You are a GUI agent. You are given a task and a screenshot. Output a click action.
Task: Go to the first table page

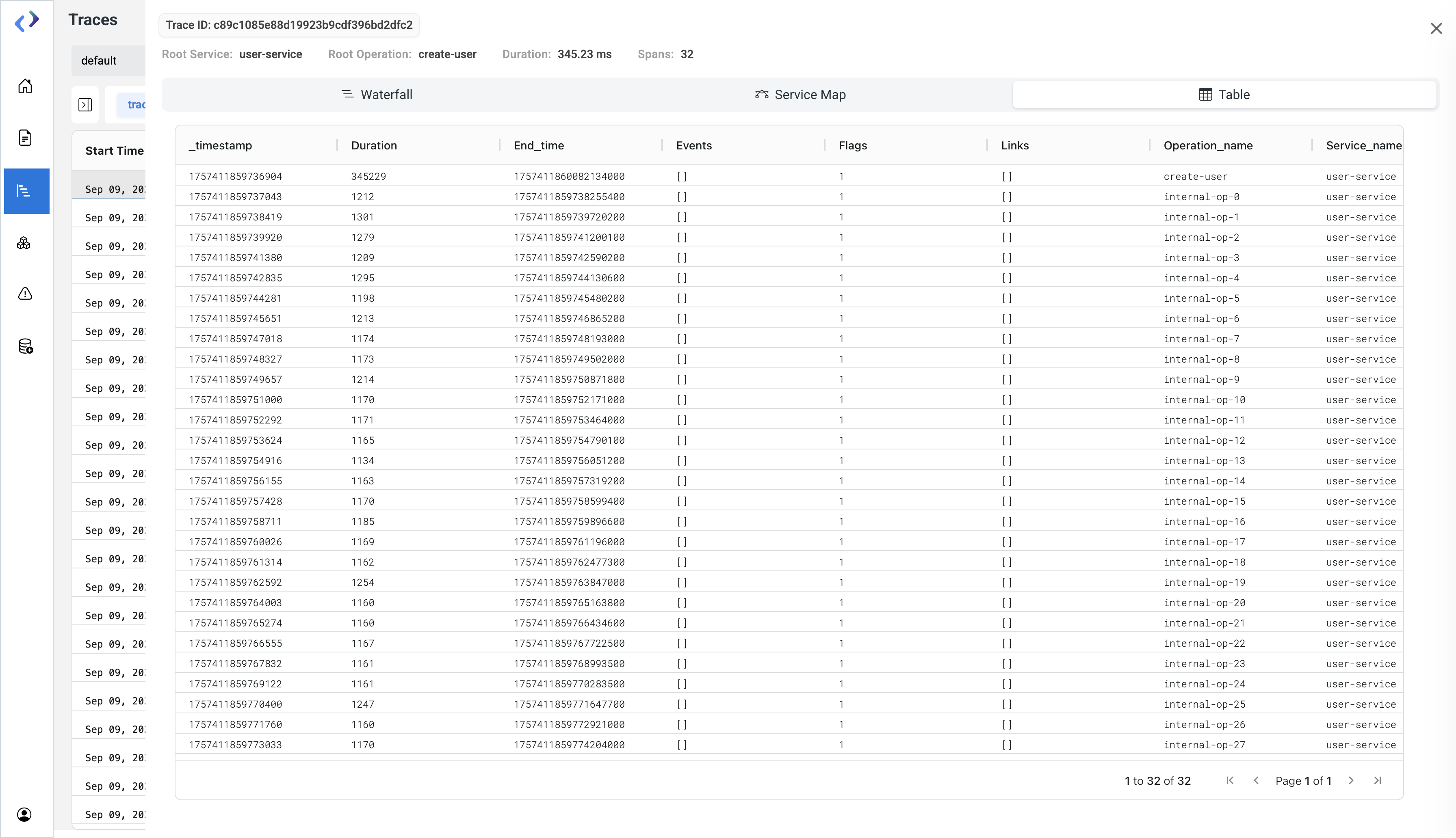point(1230,780)
